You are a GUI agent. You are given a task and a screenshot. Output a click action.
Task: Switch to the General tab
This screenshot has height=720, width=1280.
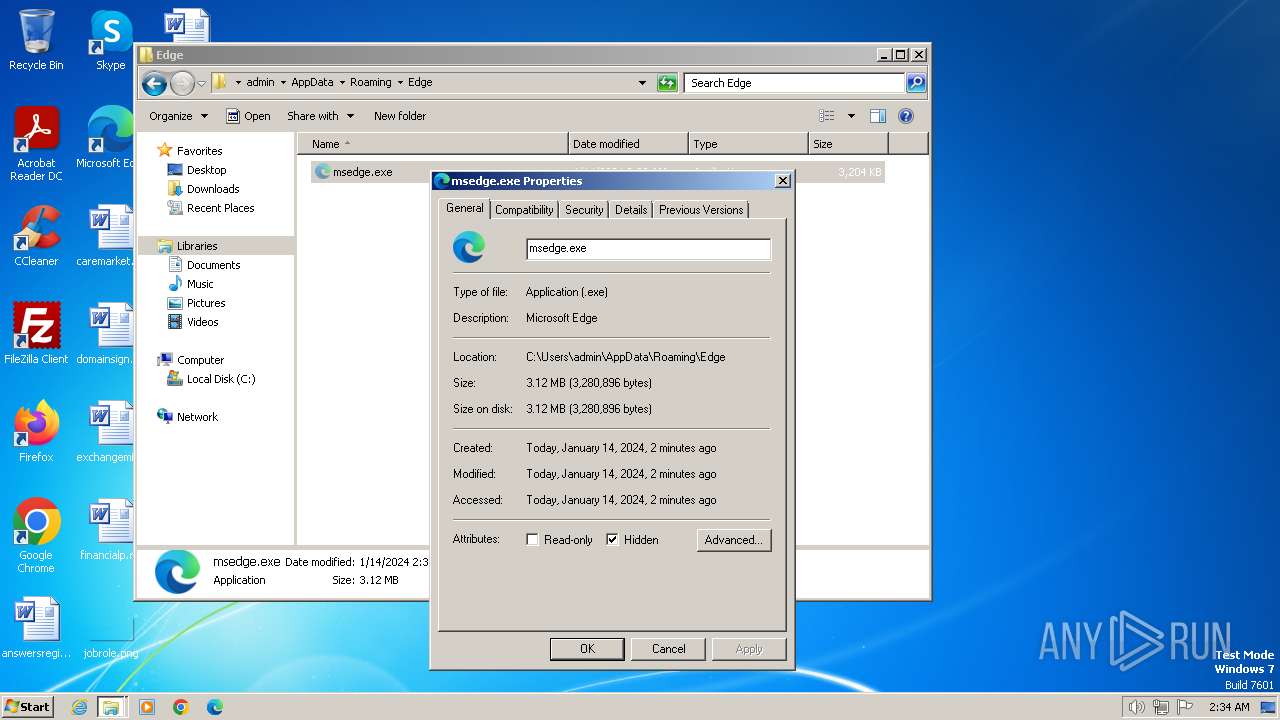tap(464, 208)
